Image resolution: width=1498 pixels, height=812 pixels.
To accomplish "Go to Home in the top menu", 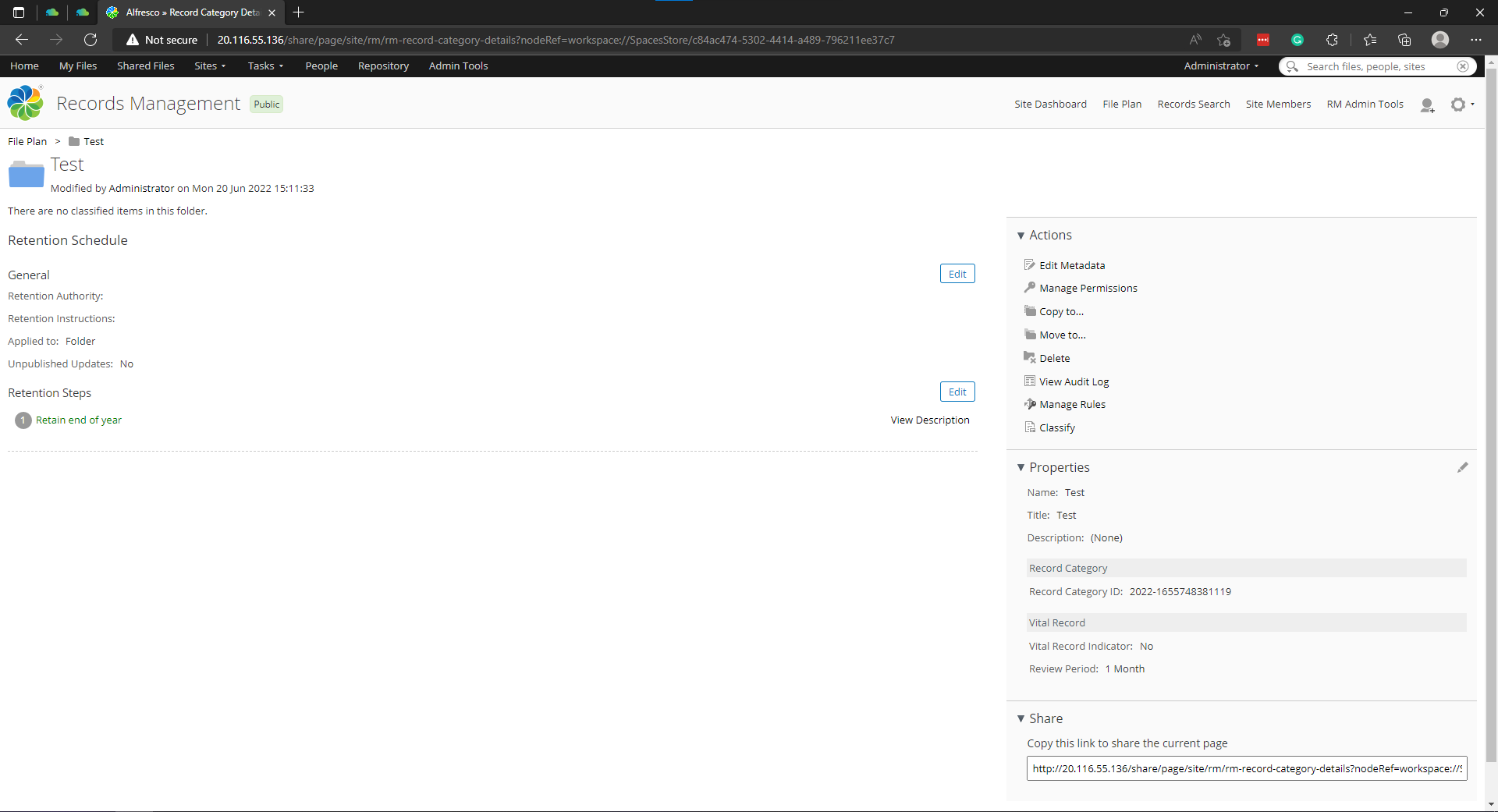I will tap(24, 66).
